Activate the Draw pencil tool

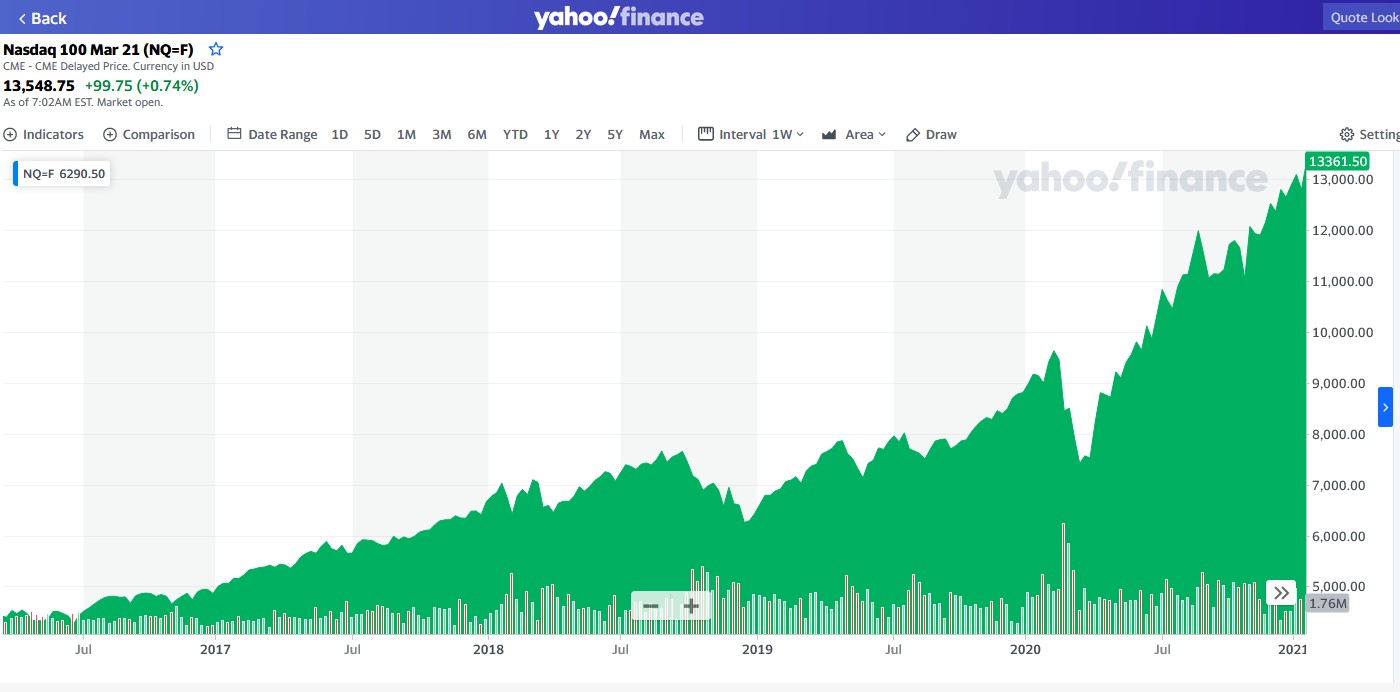pos(931,134)
